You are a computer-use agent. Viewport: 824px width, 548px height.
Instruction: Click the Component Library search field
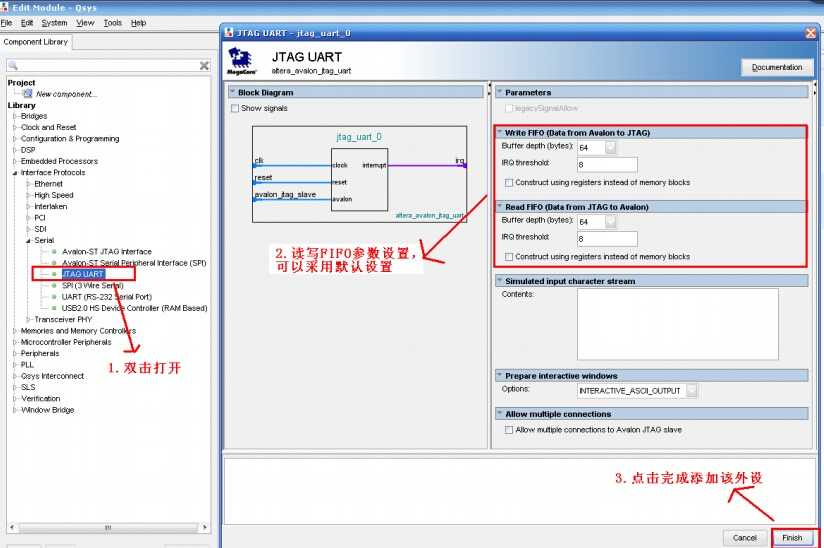(109, 66)
